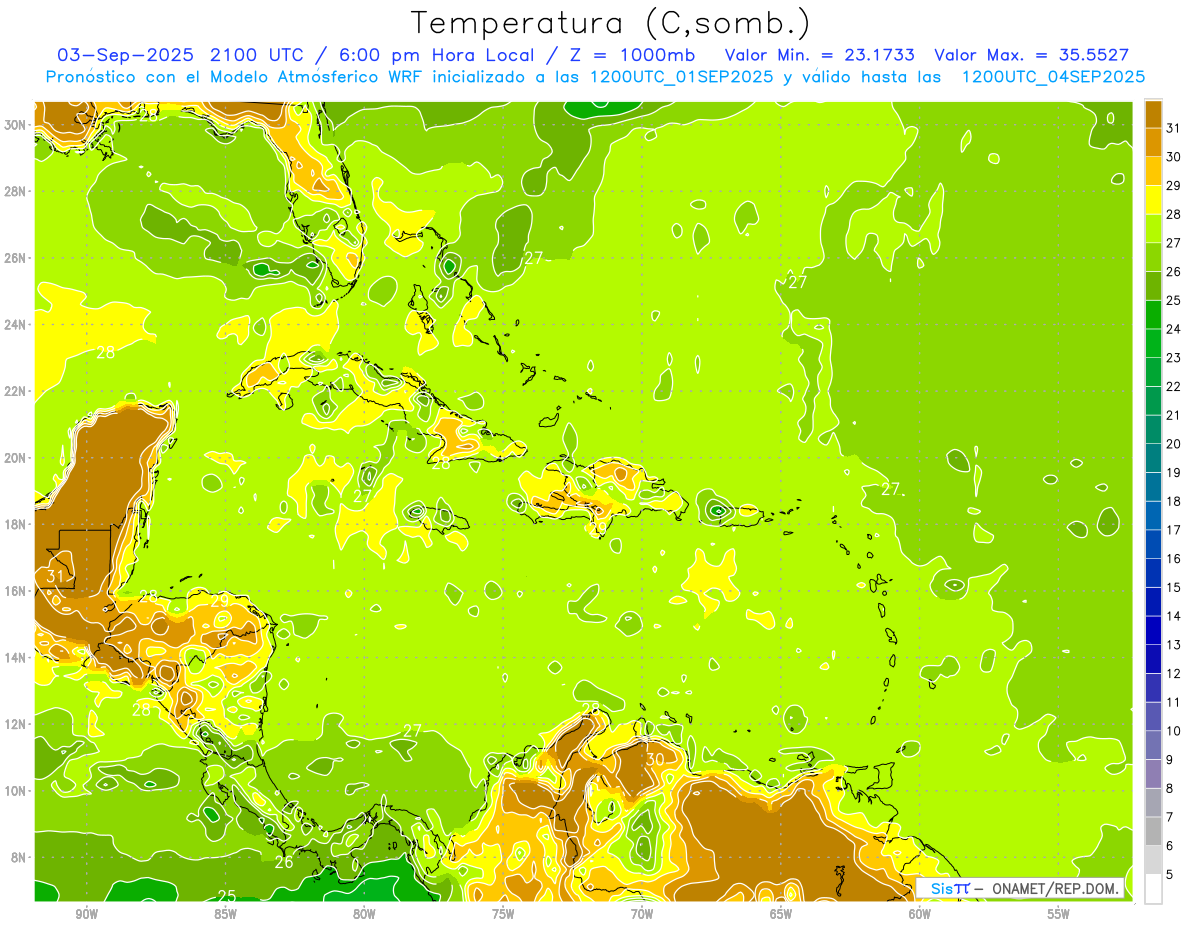The height and width of the screenshot is (927, 1200).
Task: Click the legend scale number 31
Action: click(1173, 127)
